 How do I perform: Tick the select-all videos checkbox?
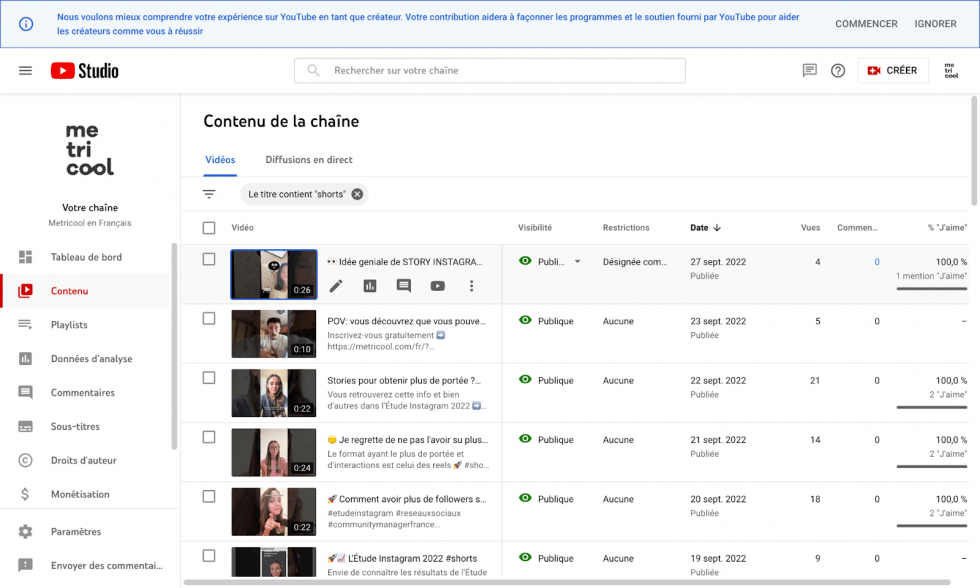[x=209, y=228]
